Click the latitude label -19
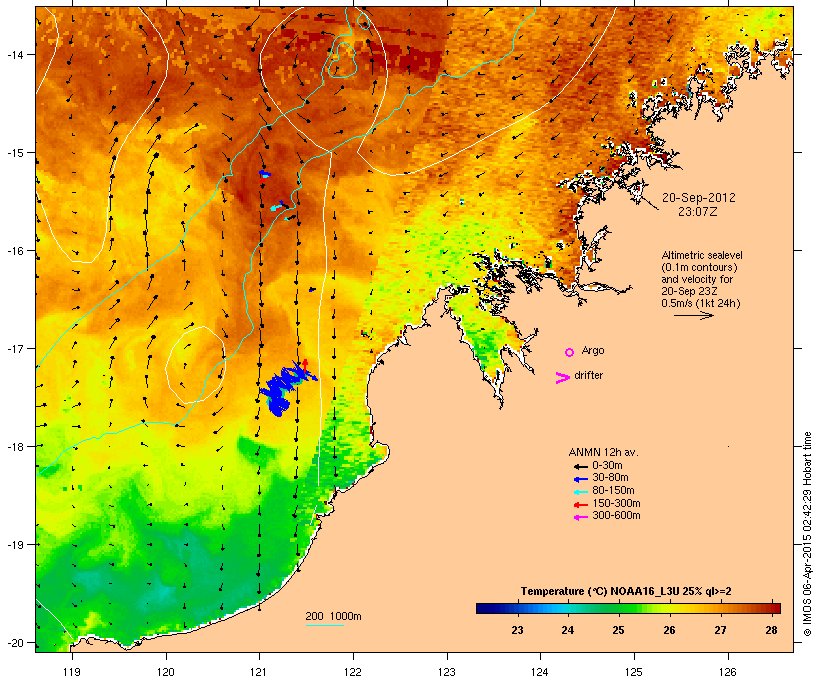Viewport: 820px width, 680px height. [x=14, y=545]
